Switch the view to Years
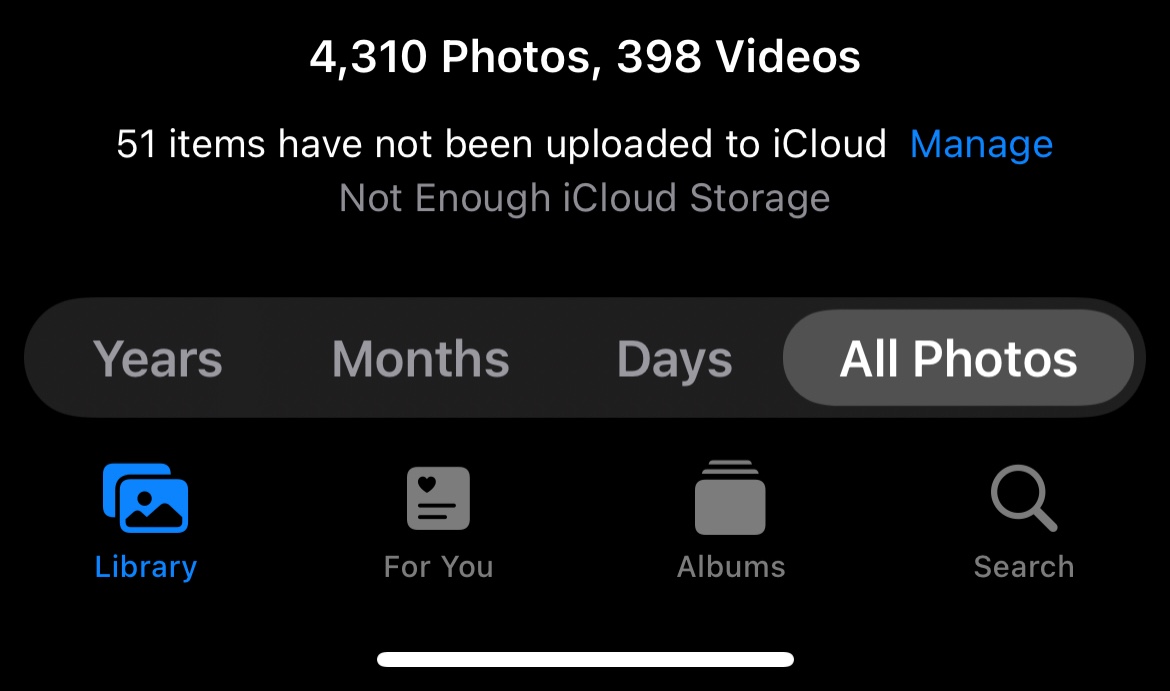This screenshot has height=691, width=1170. 157,359
